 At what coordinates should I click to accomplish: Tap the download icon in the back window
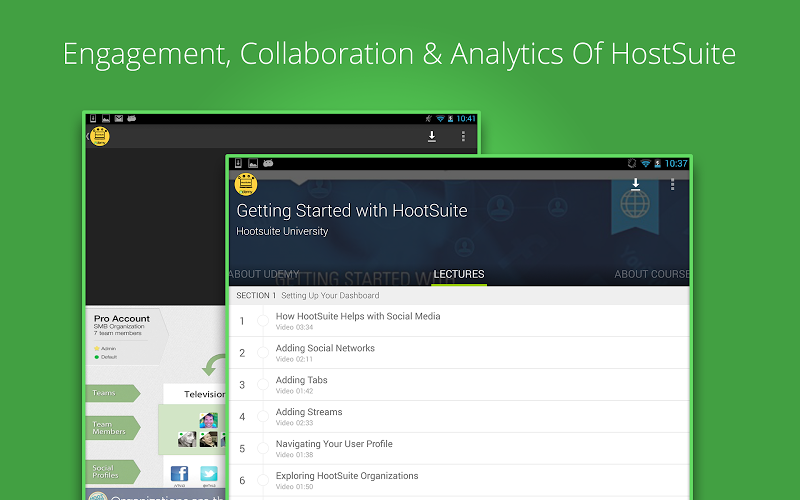click(x=432, y=136)
